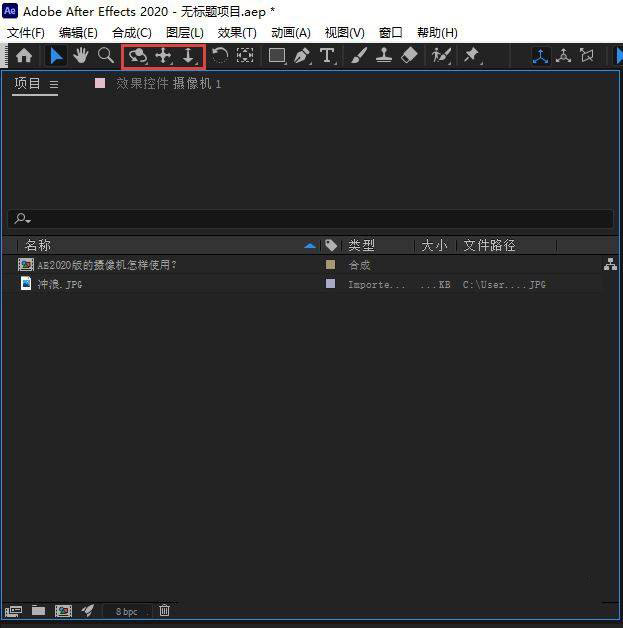Select the Pen tool
Viewport: 623px width, 628px height.
302,56
